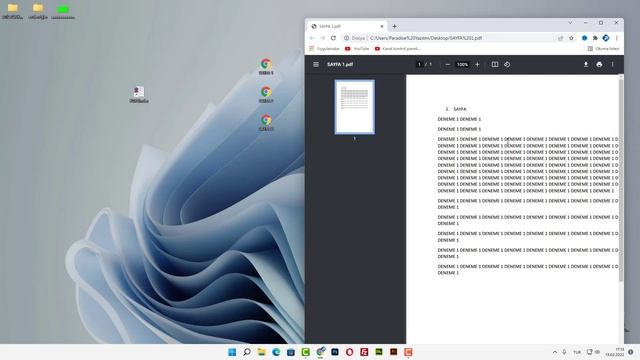Open Photoshop from the taskbar
The height and width of the screenshot is (360, 640).
tap(335, 352)
